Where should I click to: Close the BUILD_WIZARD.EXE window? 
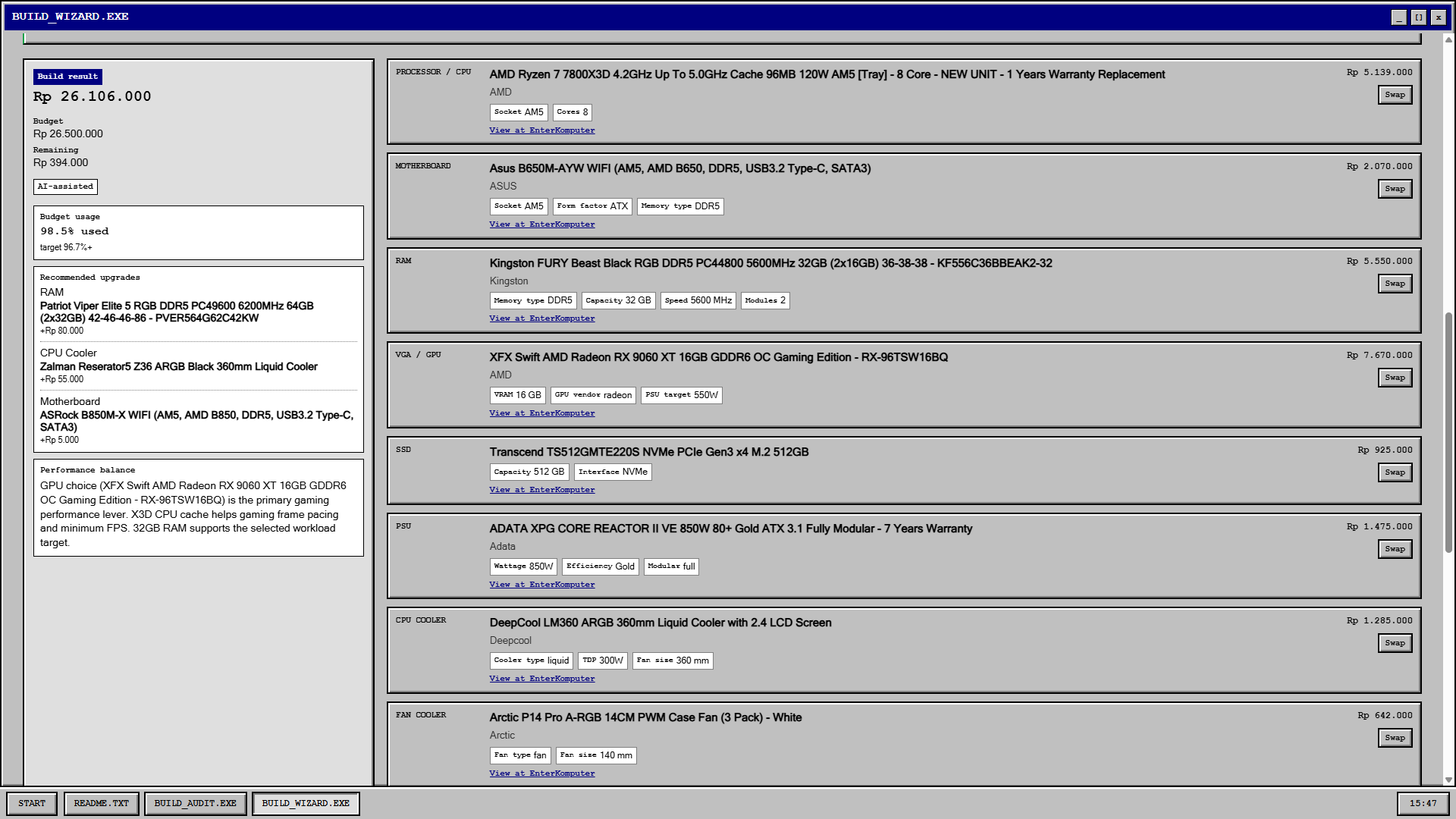click(1439, 17)
